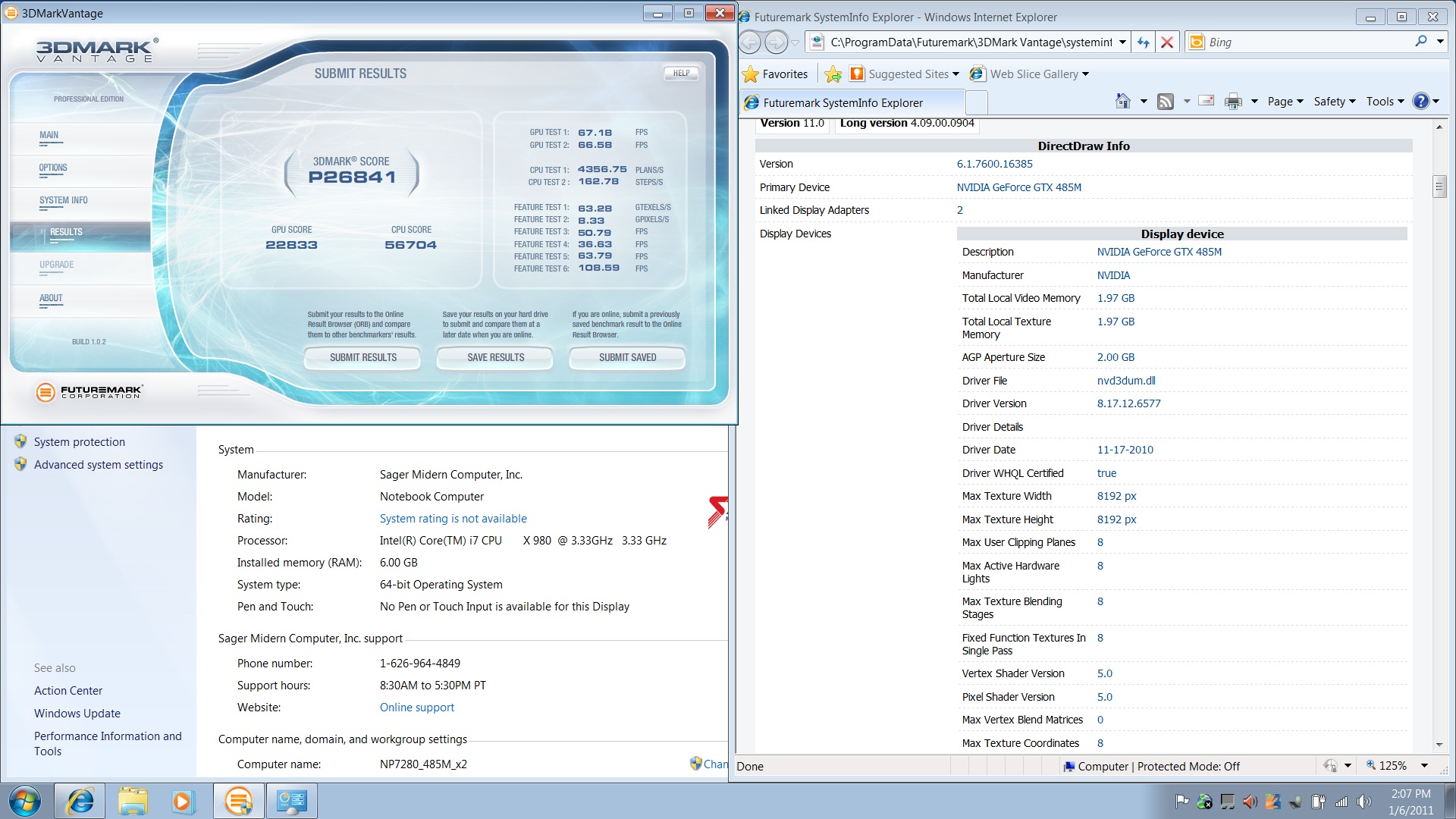Open Internet Explorer from taskbar

80,801
